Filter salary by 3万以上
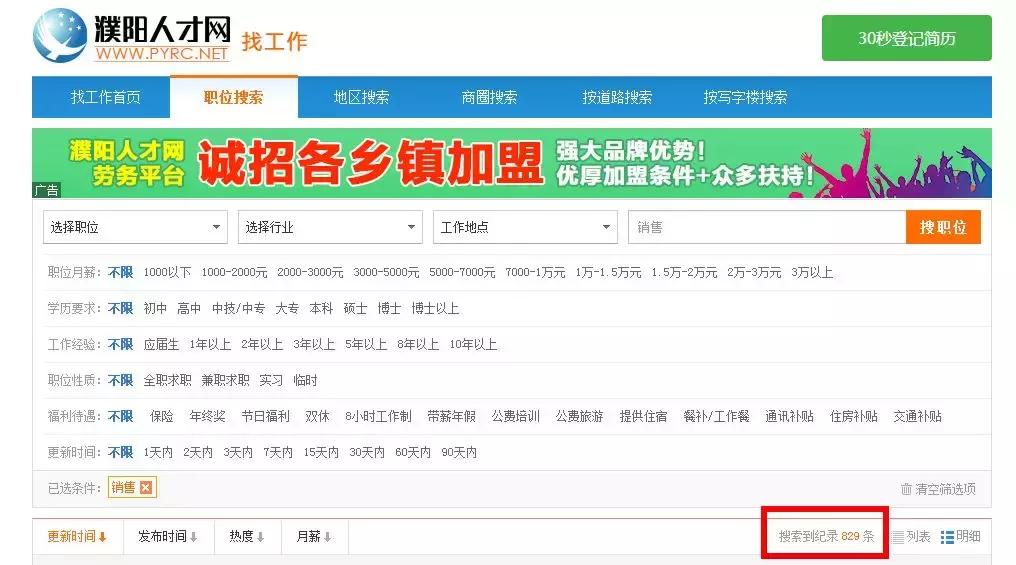 coord(812,273)
